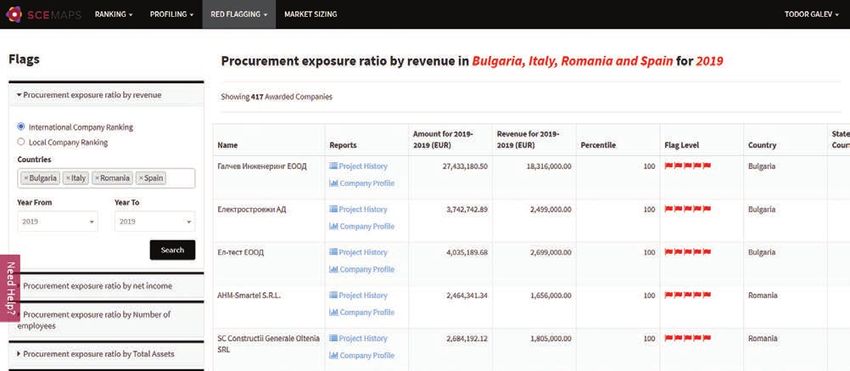This screenshot has width=850, height=371.
Task: Click the Search button
Action: (172, 250)
